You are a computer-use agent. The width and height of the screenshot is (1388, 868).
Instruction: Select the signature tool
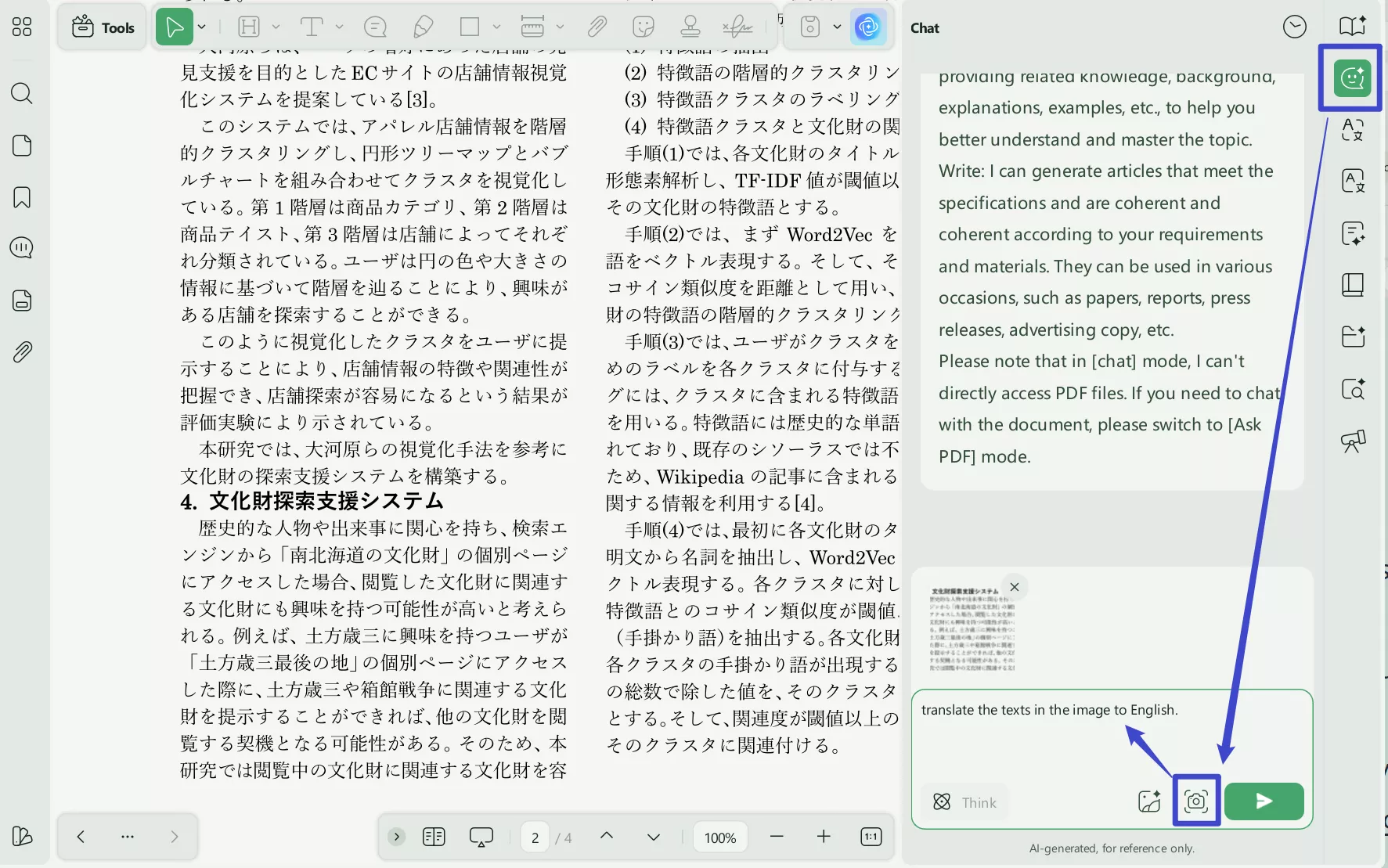(736, 27)
